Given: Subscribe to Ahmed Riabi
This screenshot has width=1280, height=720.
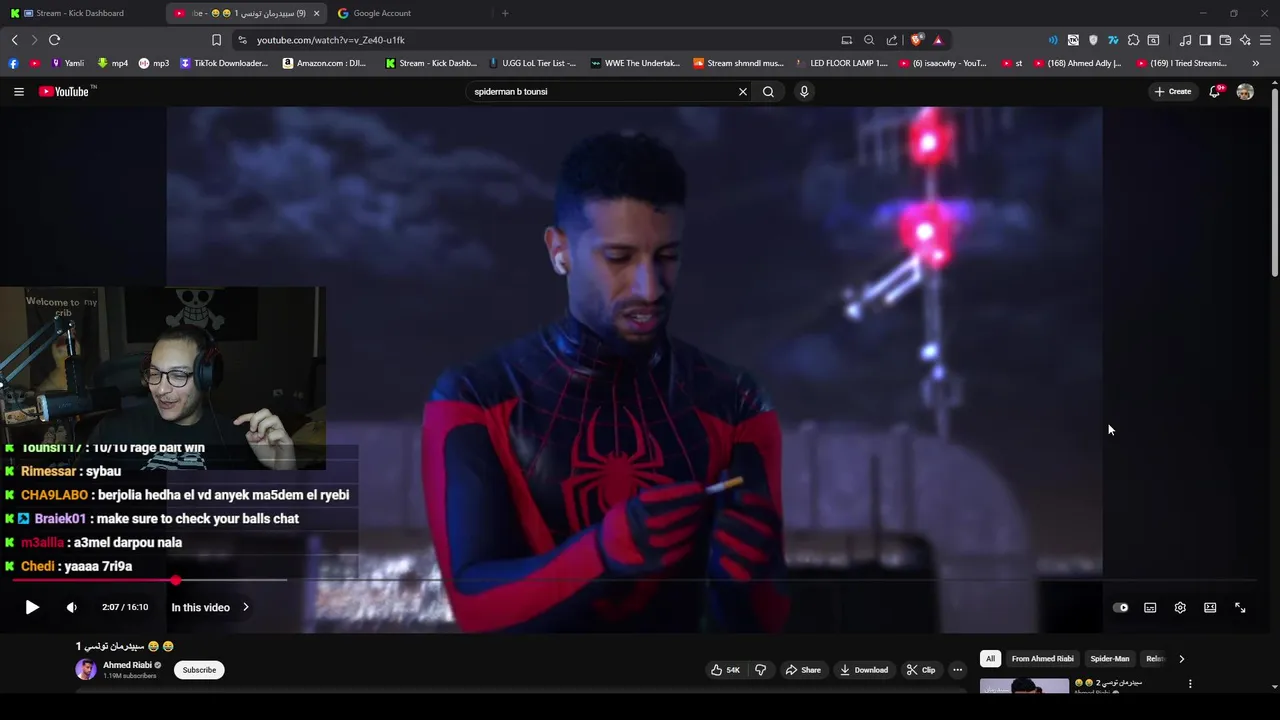Looking at the screenshot, I should (199, 670).
